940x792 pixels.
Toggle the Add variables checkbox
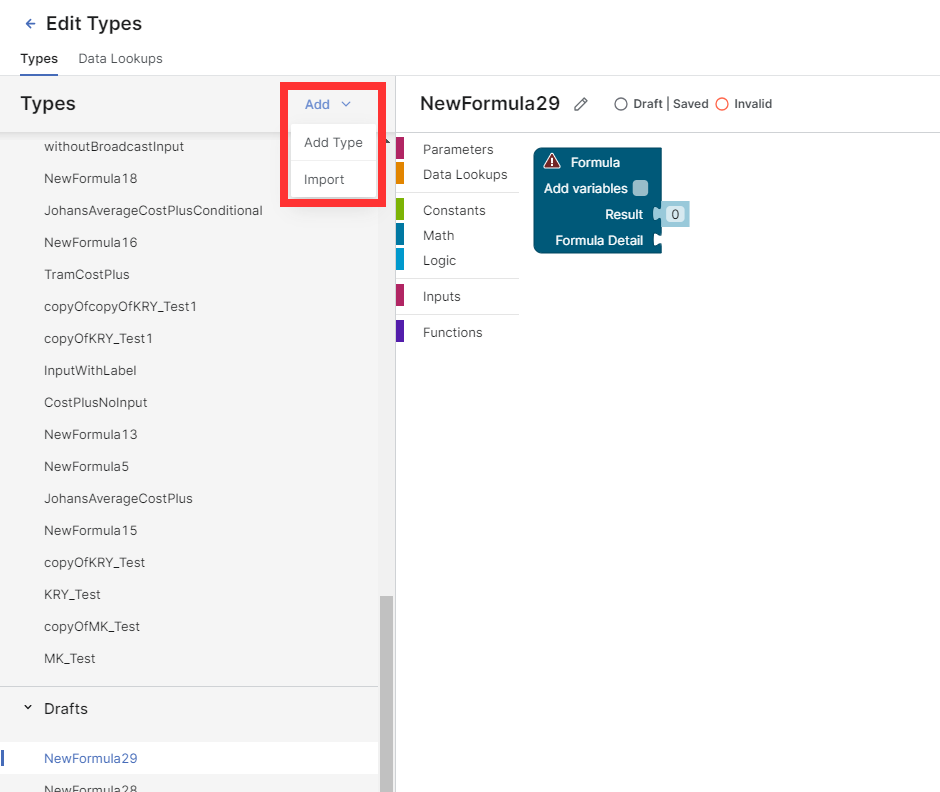click(640, 188)
